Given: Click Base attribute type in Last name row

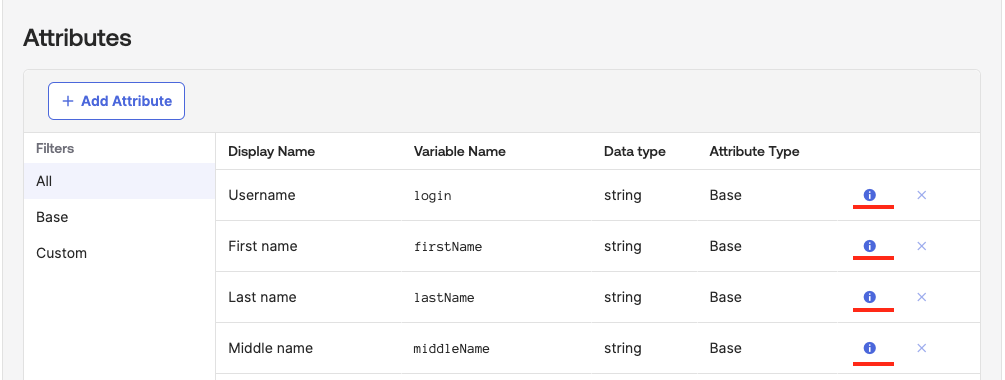Looking at the screenshot, I should click(x=726, y=297).
